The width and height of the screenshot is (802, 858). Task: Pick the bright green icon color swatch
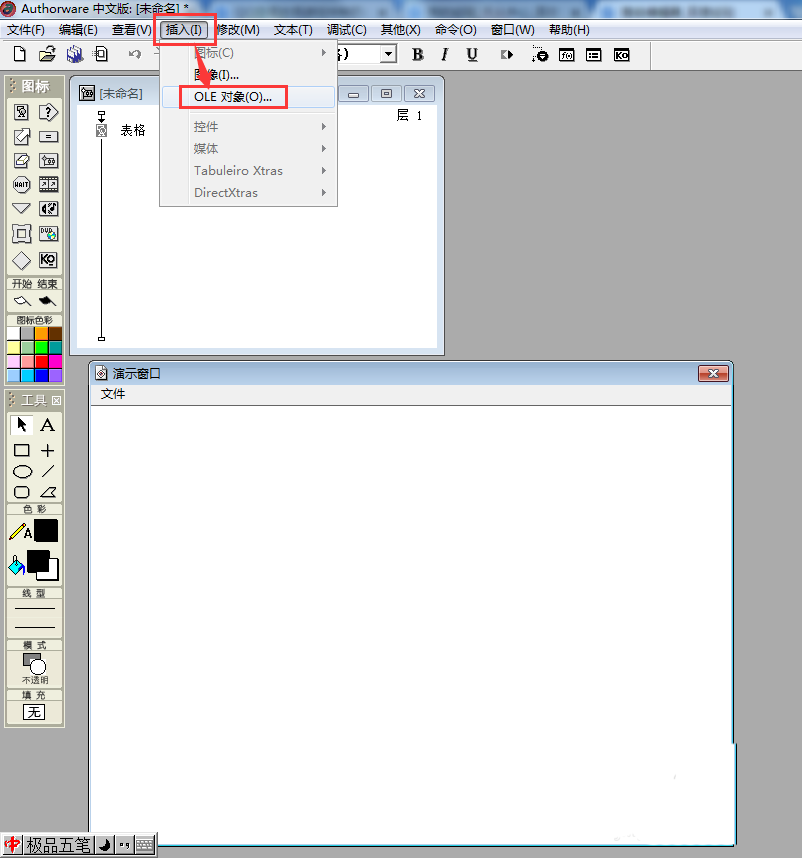[42, 347]
